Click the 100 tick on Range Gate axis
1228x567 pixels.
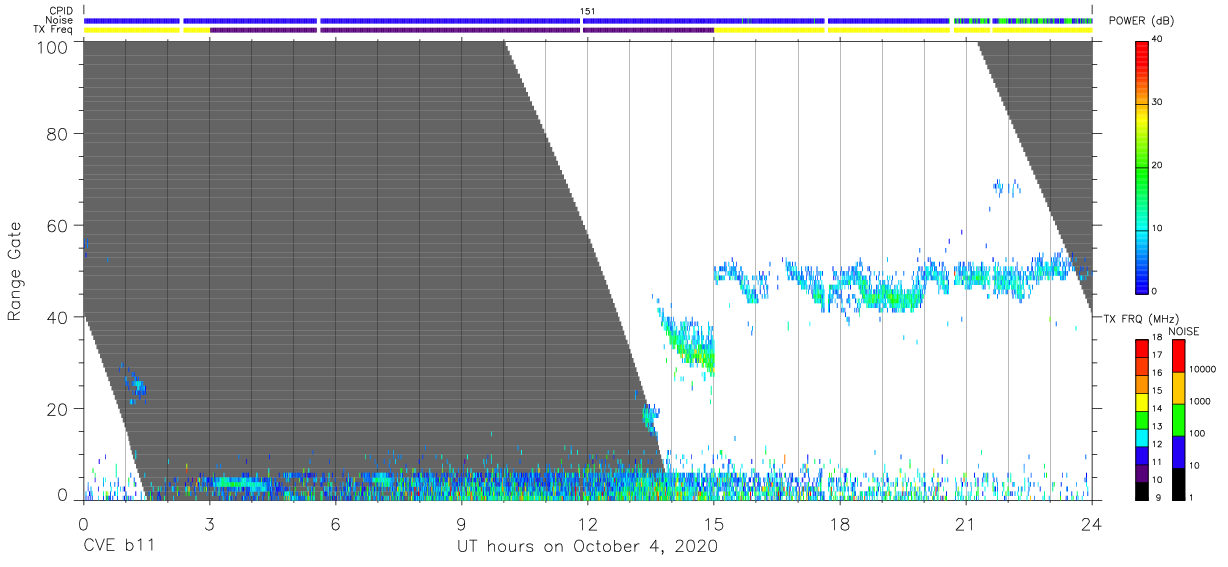click(53, 46)
